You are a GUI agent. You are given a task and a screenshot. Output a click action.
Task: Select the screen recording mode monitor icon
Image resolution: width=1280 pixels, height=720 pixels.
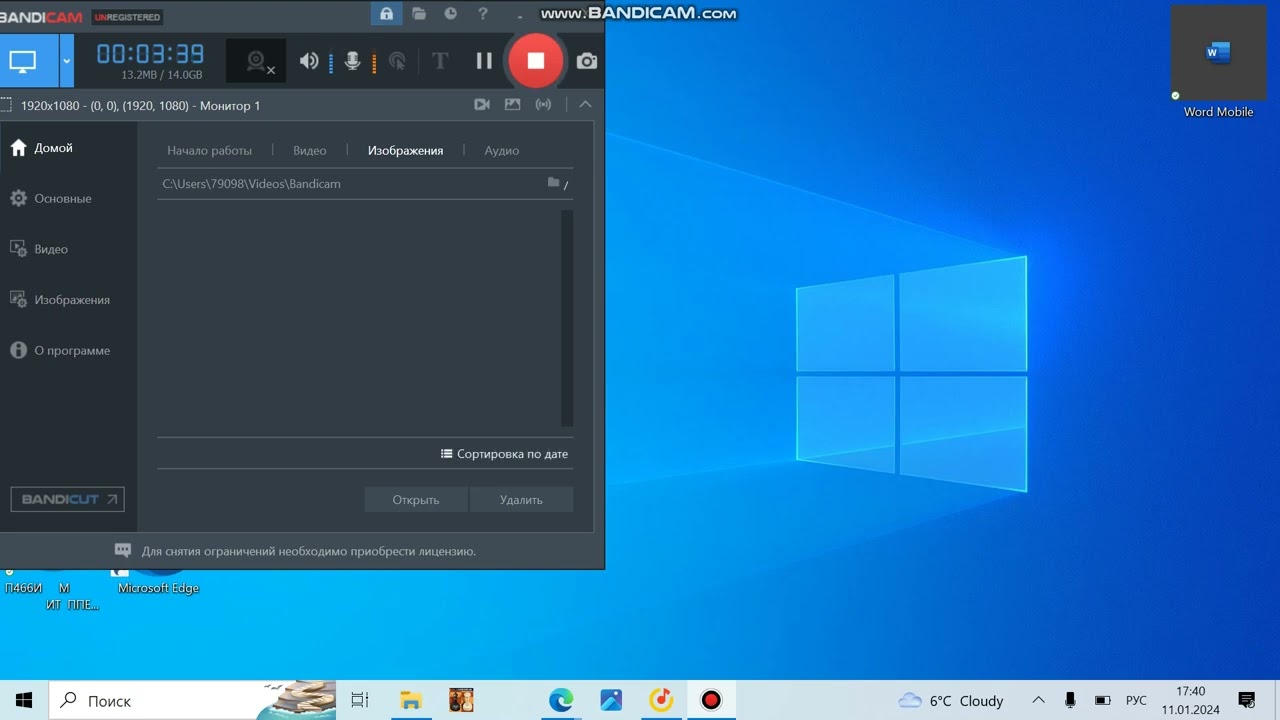click(23, 61)
